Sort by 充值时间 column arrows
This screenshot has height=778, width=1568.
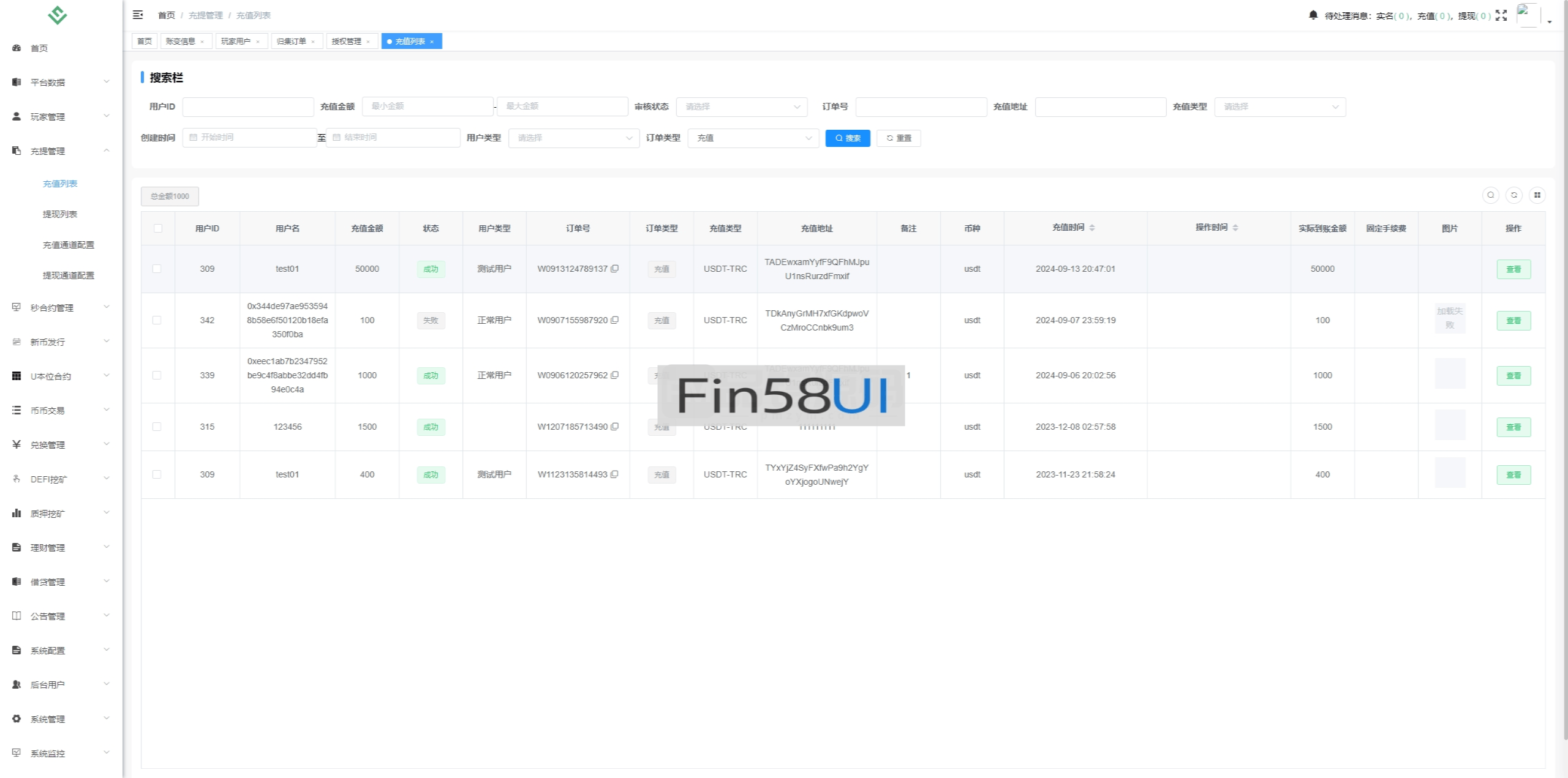point(1092,228)
